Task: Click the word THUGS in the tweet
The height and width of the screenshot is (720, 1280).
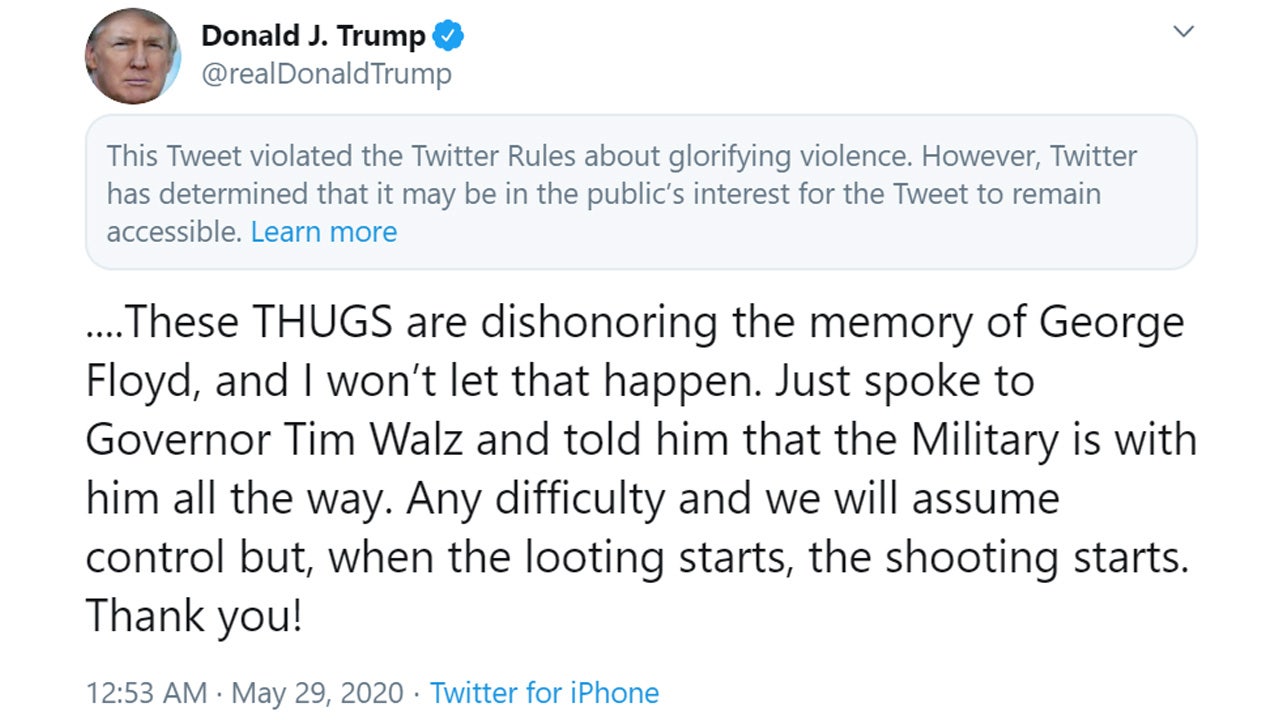Action: click(310, 323)
